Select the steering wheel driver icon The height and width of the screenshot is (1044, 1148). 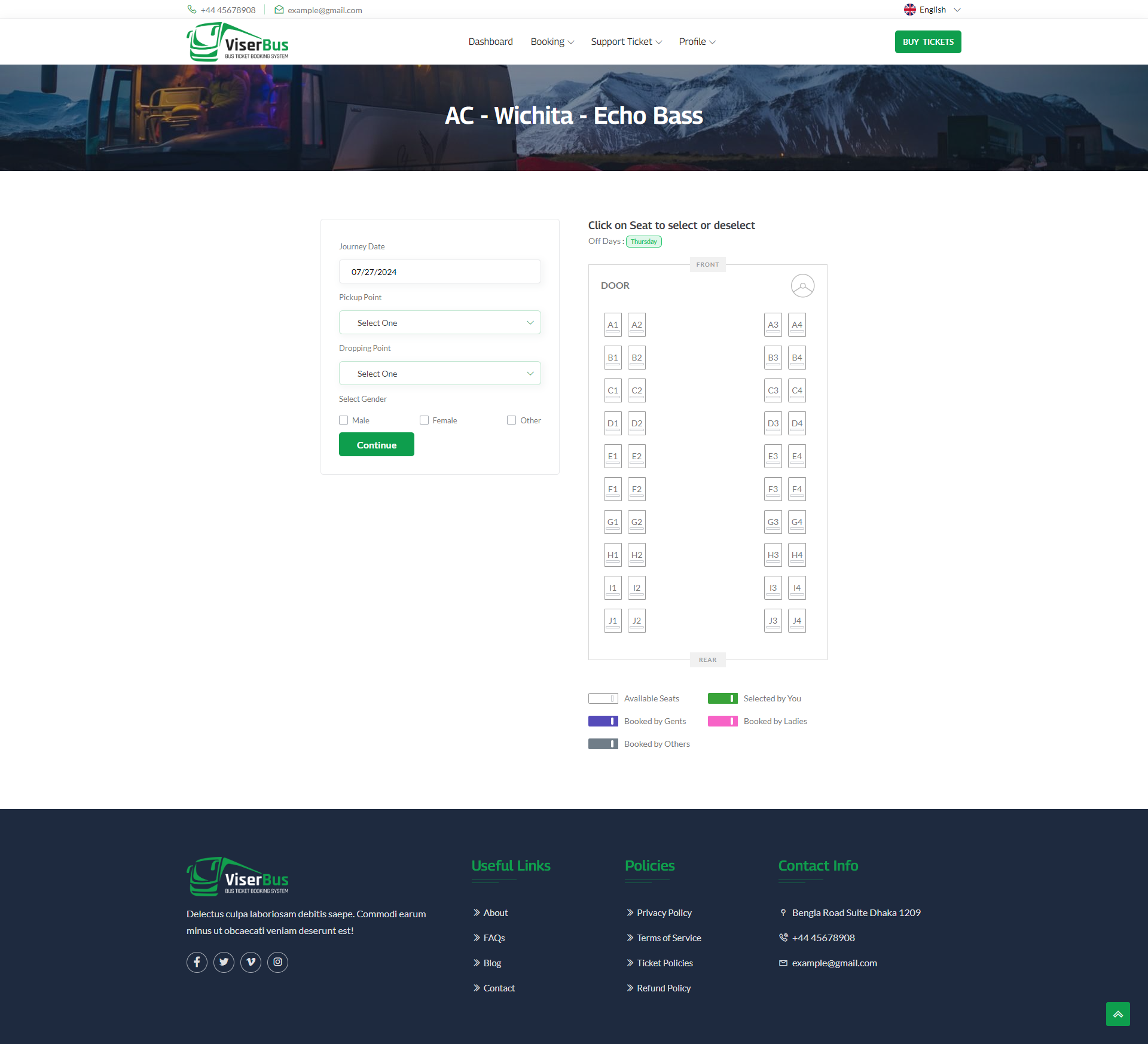802,285
